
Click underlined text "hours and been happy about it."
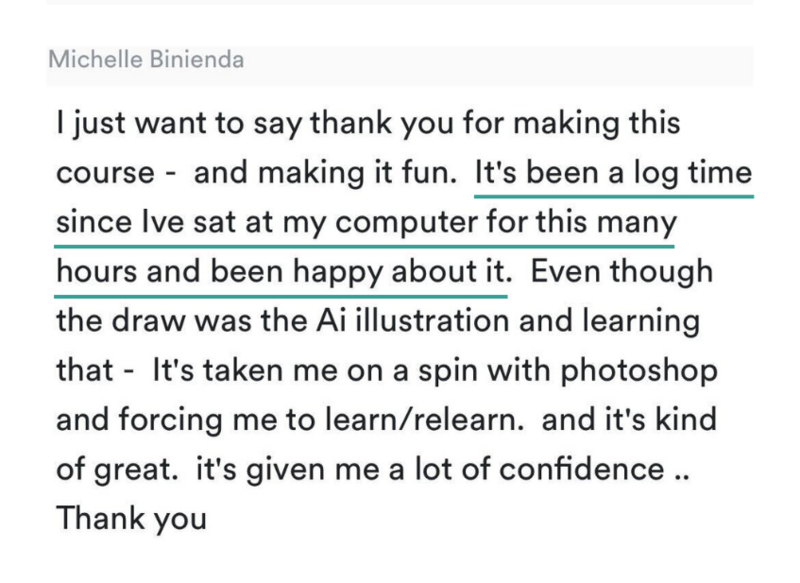[284, 272]
